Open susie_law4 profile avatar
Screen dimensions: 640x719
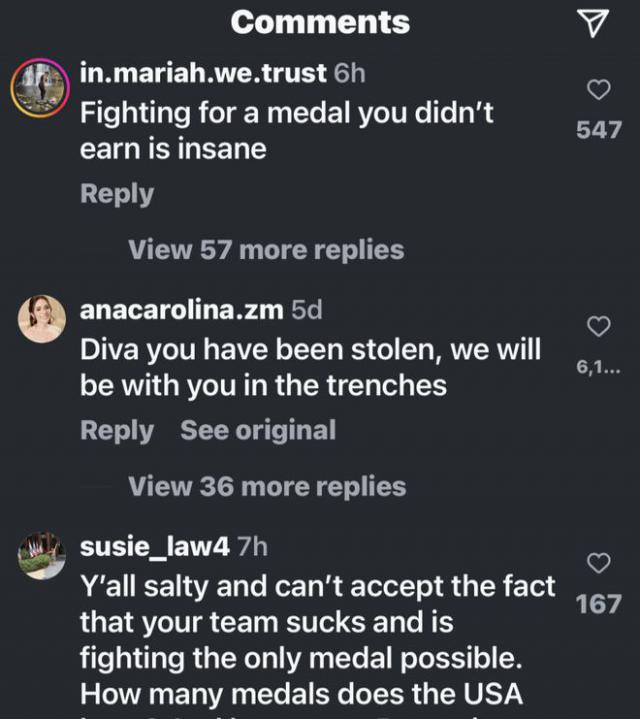(x=42, y=555)
